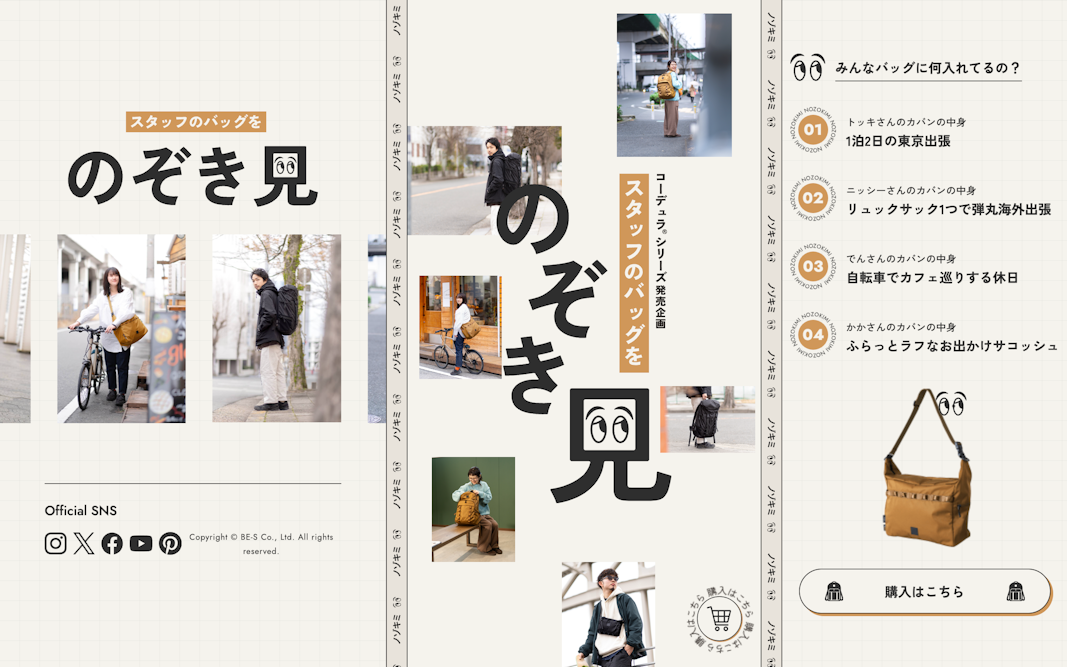Click the のぞき見 title in the left panel
The image size is (1067, 667).
point(193,177)
